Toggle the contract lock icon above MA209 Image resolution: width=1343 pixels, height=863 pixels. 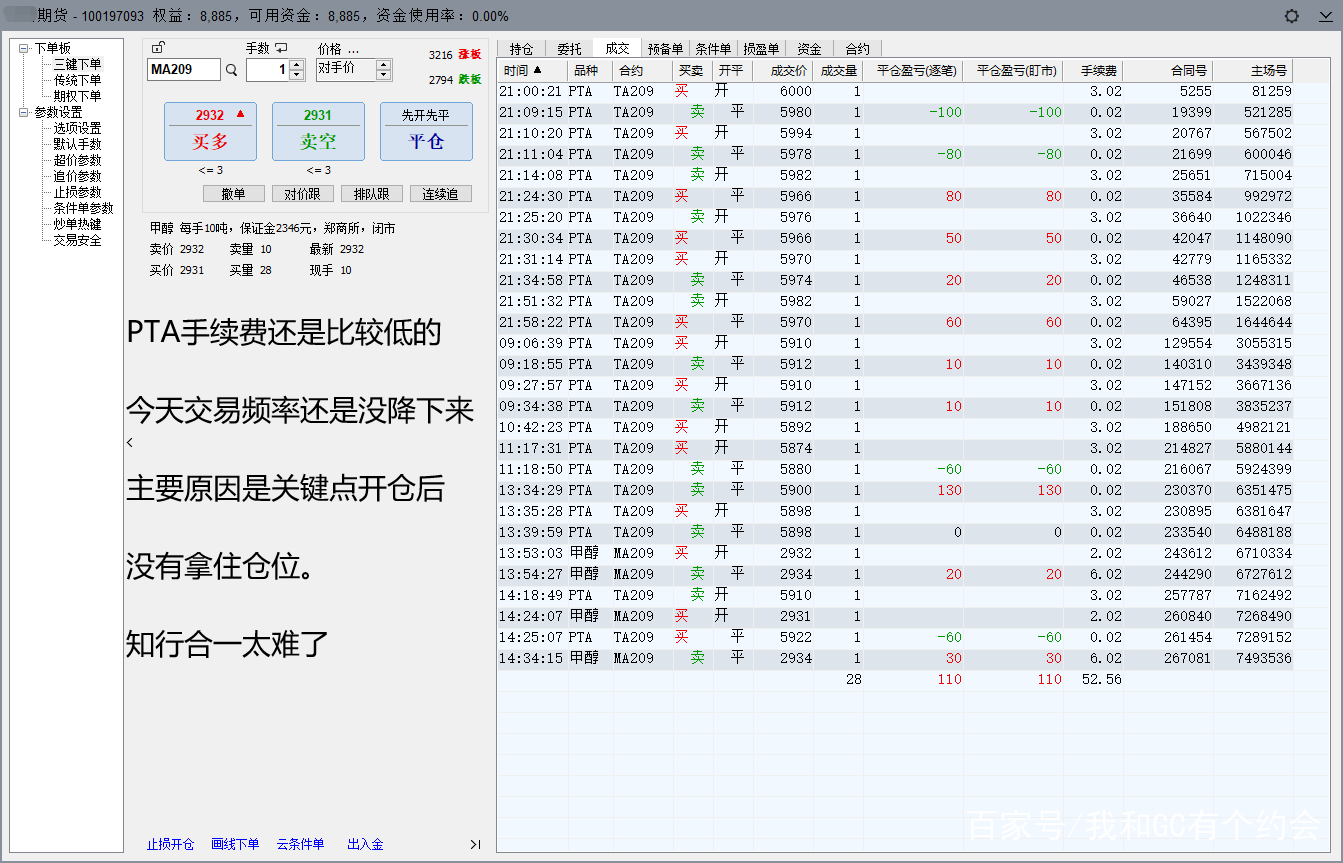pyautogui.click(x=158, y=47)
